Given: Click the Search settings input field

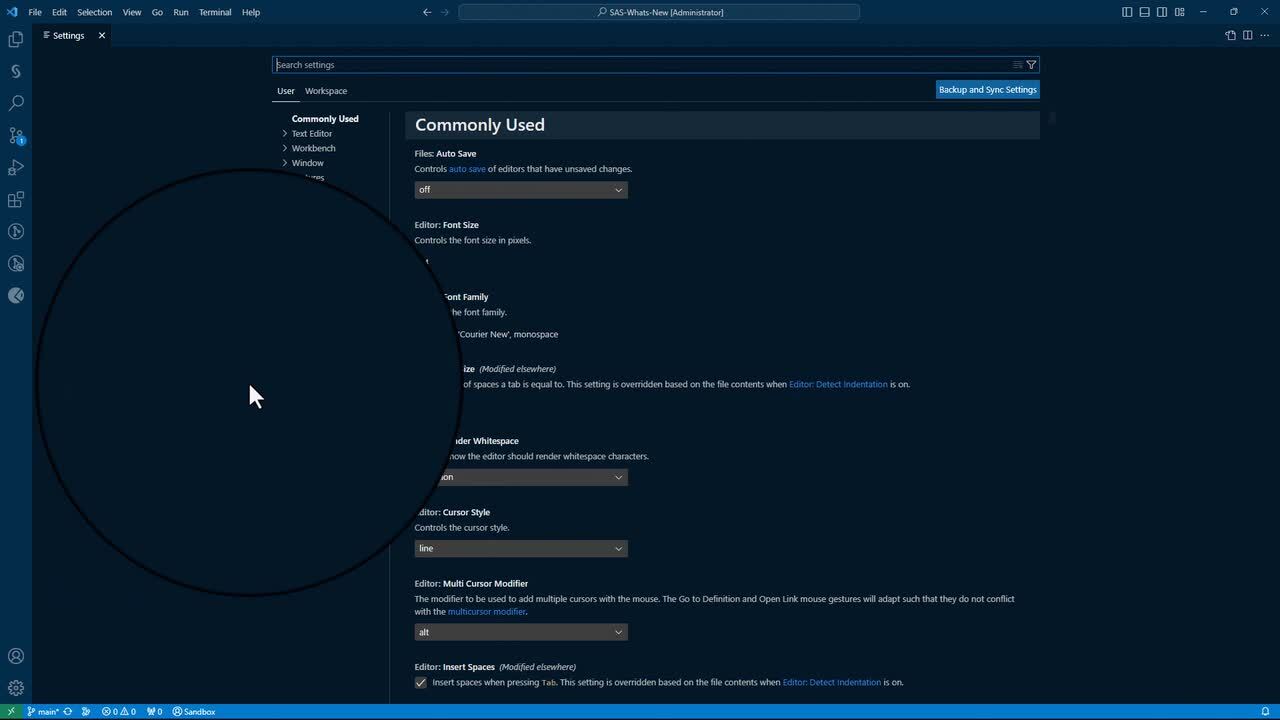Looking at the screenshot, I should click(x=640, y=65).
